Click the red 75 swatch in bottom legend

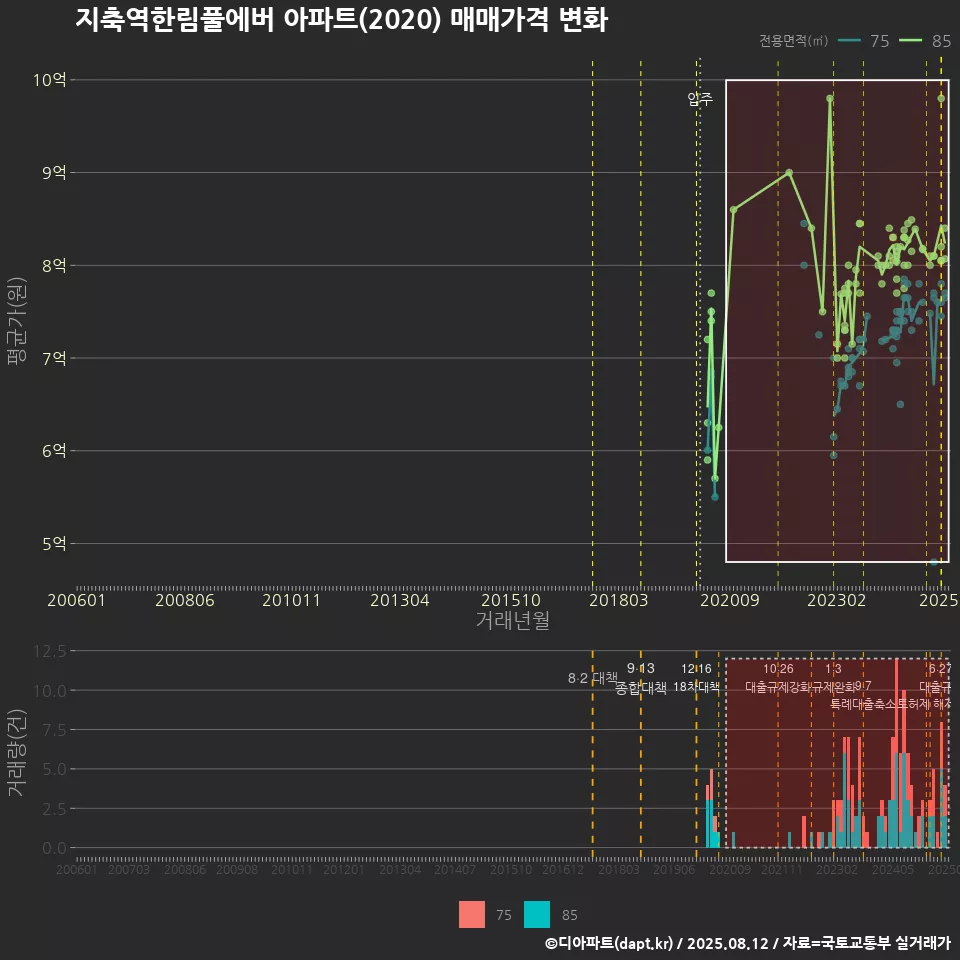[x=471, y=915]
